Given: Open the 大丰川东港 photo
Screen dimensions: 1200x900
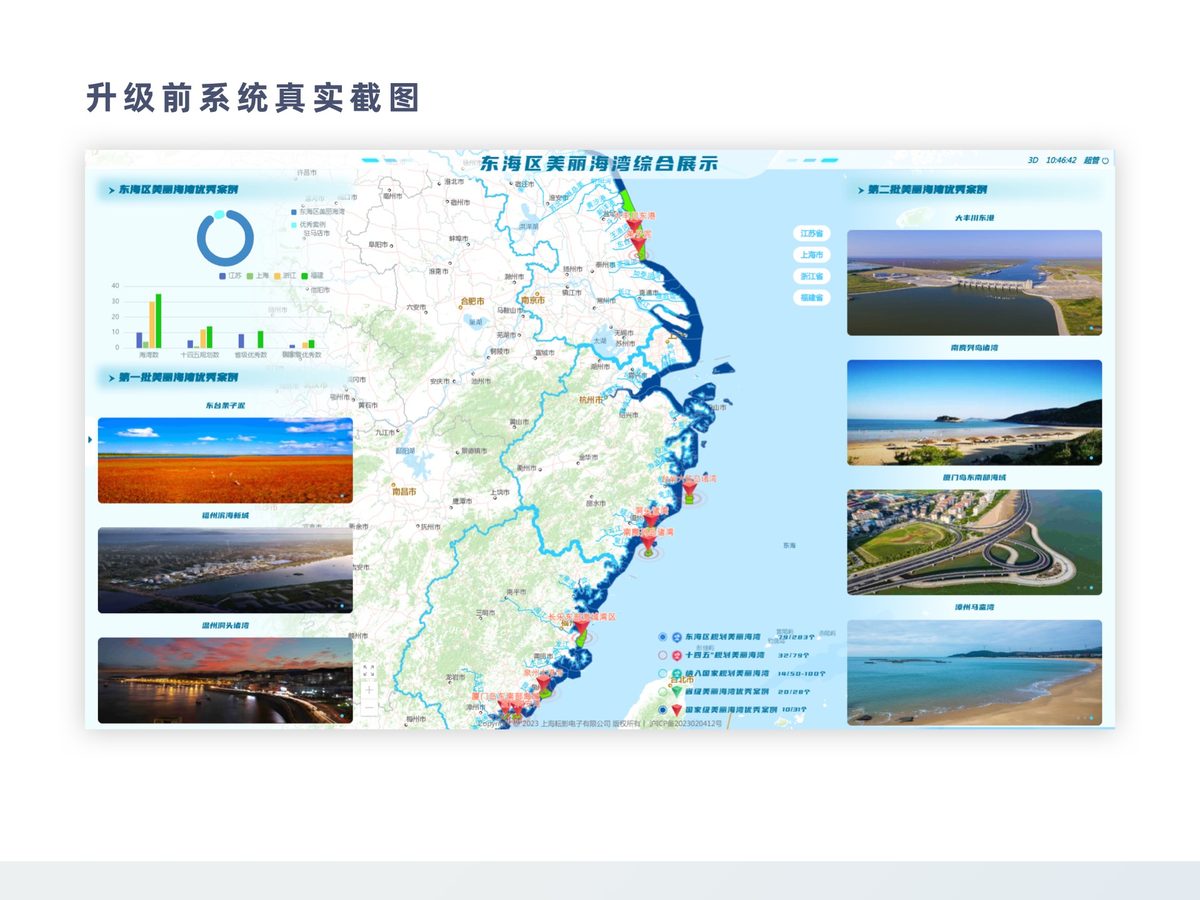Looking at the screenshot, I should click(974, 283).
